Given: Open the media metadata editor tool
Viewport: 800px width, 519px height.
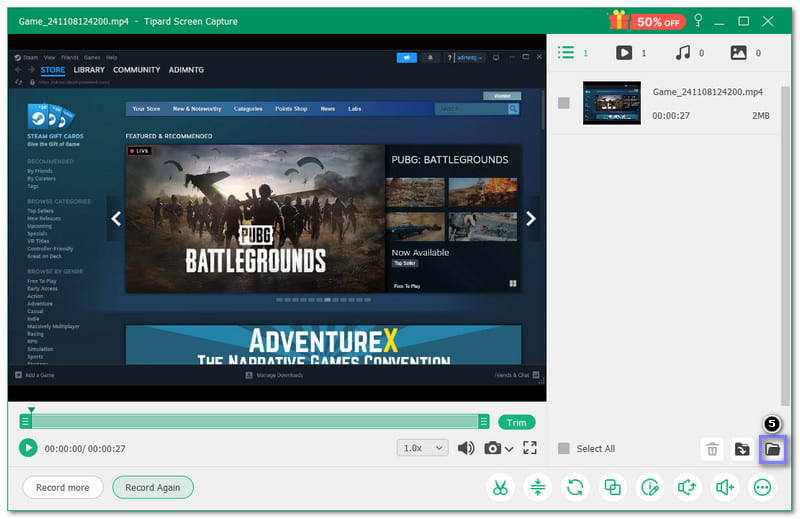Looking at the screenshot, I should 650,487.
